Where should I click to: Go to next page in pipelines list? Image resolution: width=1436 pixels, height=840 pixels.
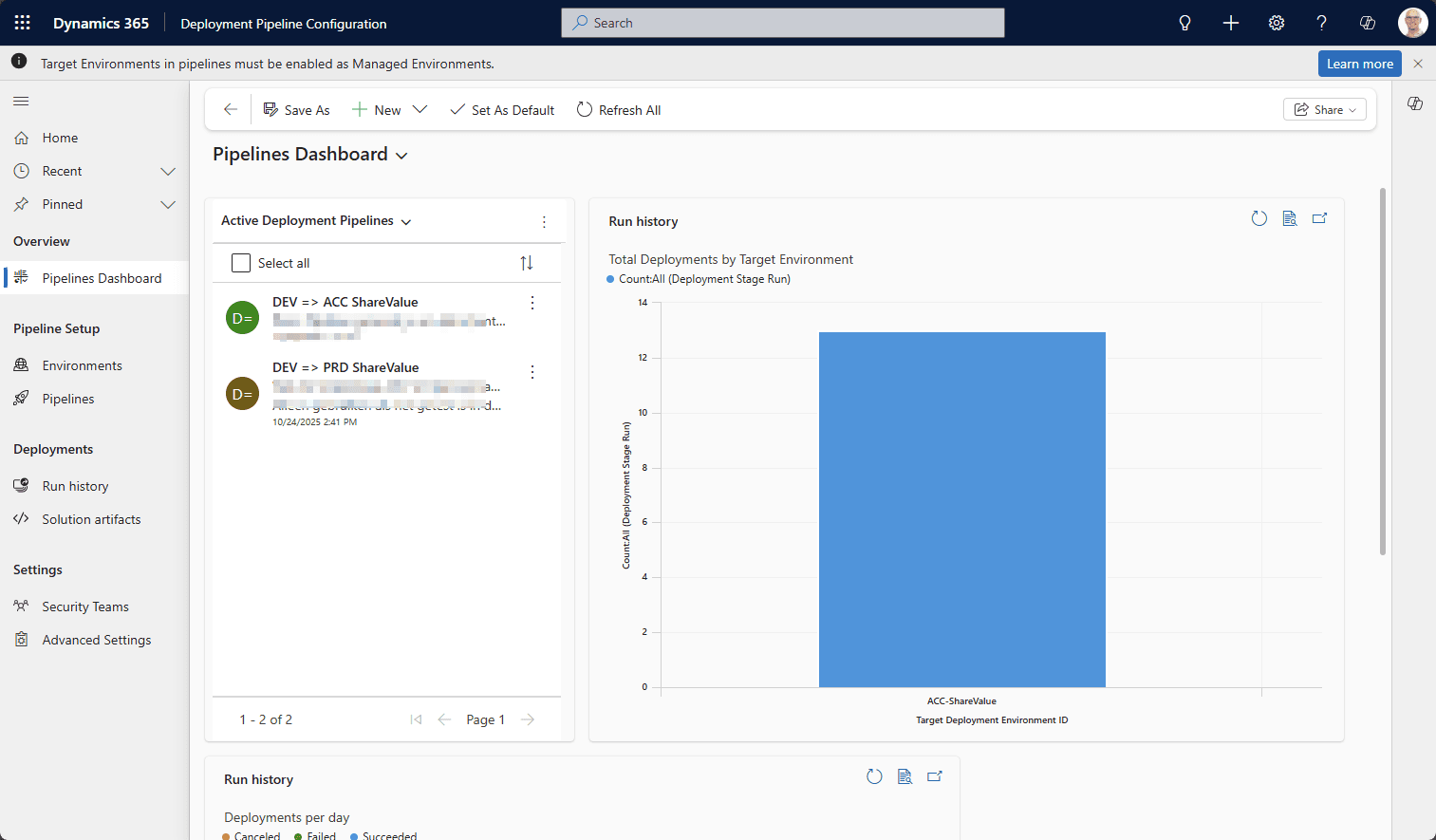click(x=528, y=719)
